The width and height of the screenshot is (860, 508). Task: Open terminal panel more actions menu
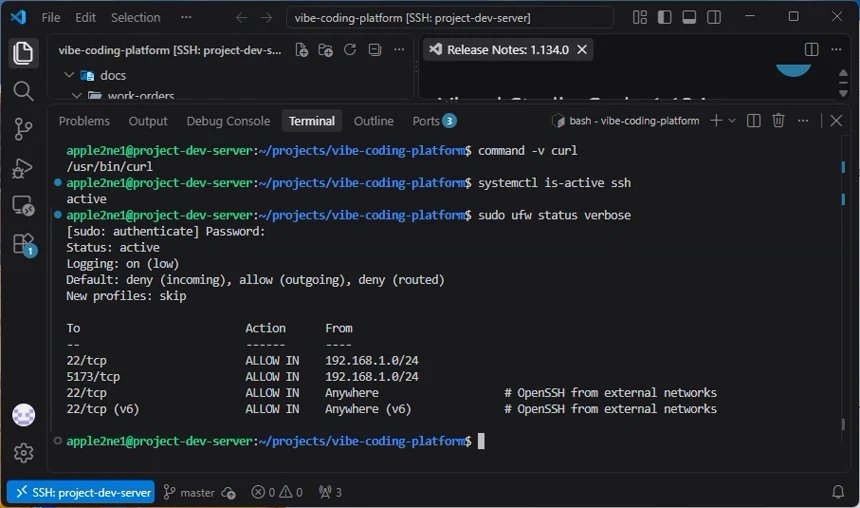[803, 121]
